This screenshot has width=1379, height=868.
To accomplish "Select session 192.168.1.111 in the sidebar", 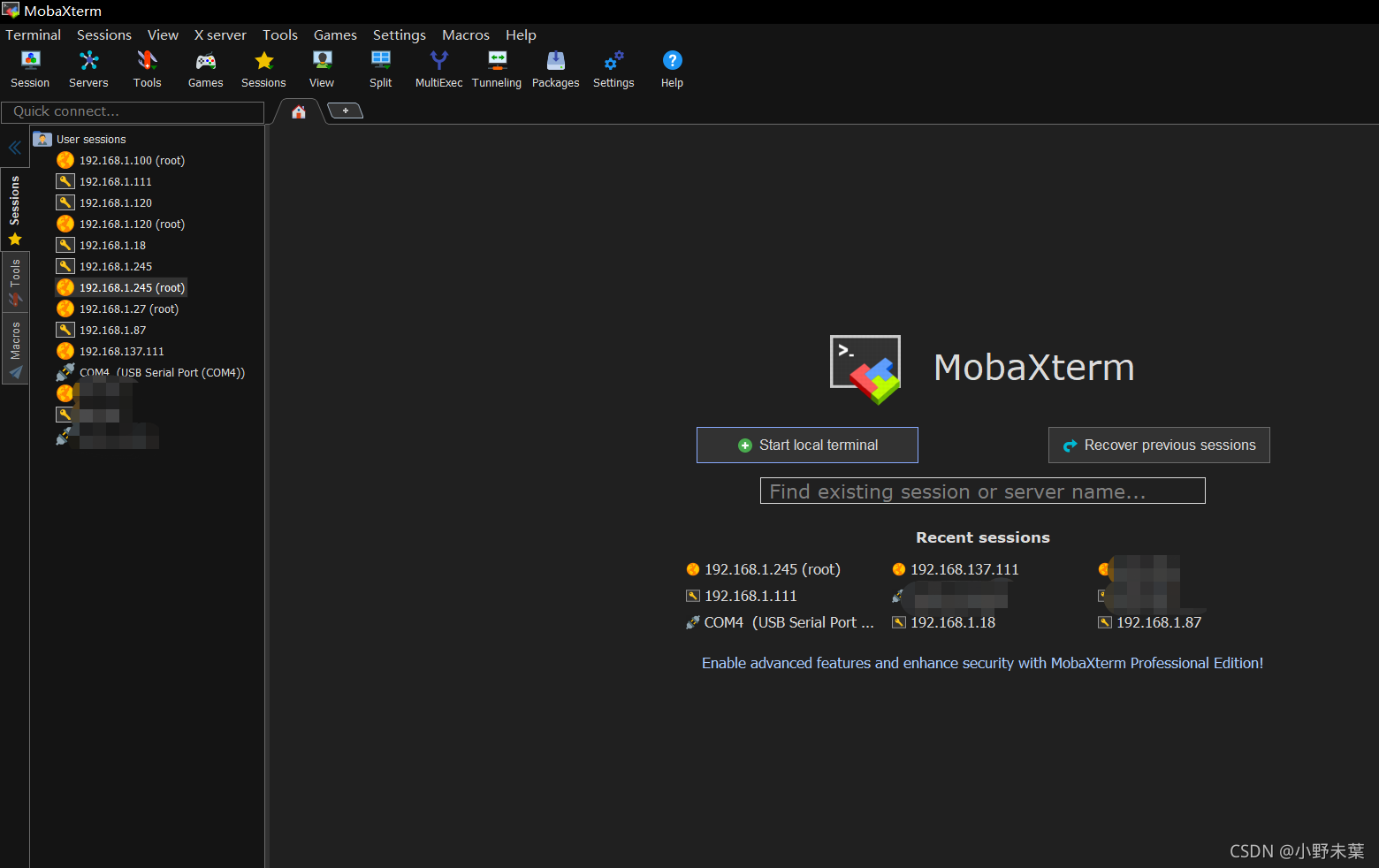I will 104,181.
